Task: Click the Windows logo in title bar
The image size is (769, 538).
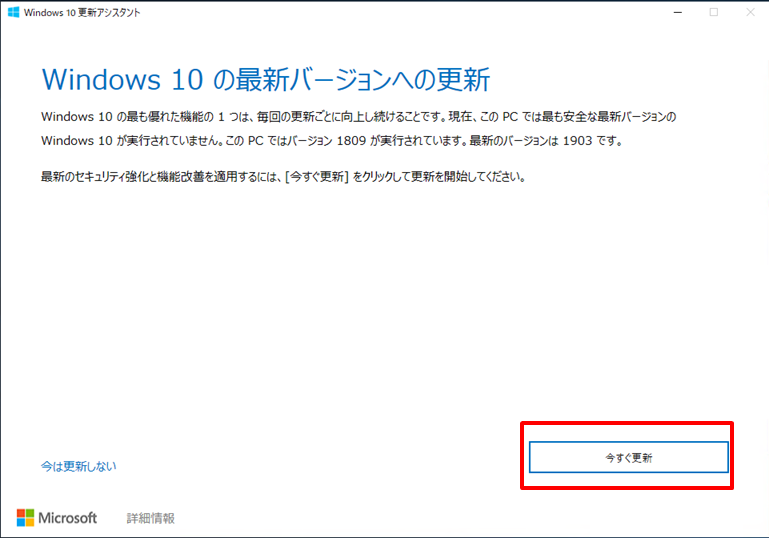Action: pyautogui.click(x=13, y=12)
